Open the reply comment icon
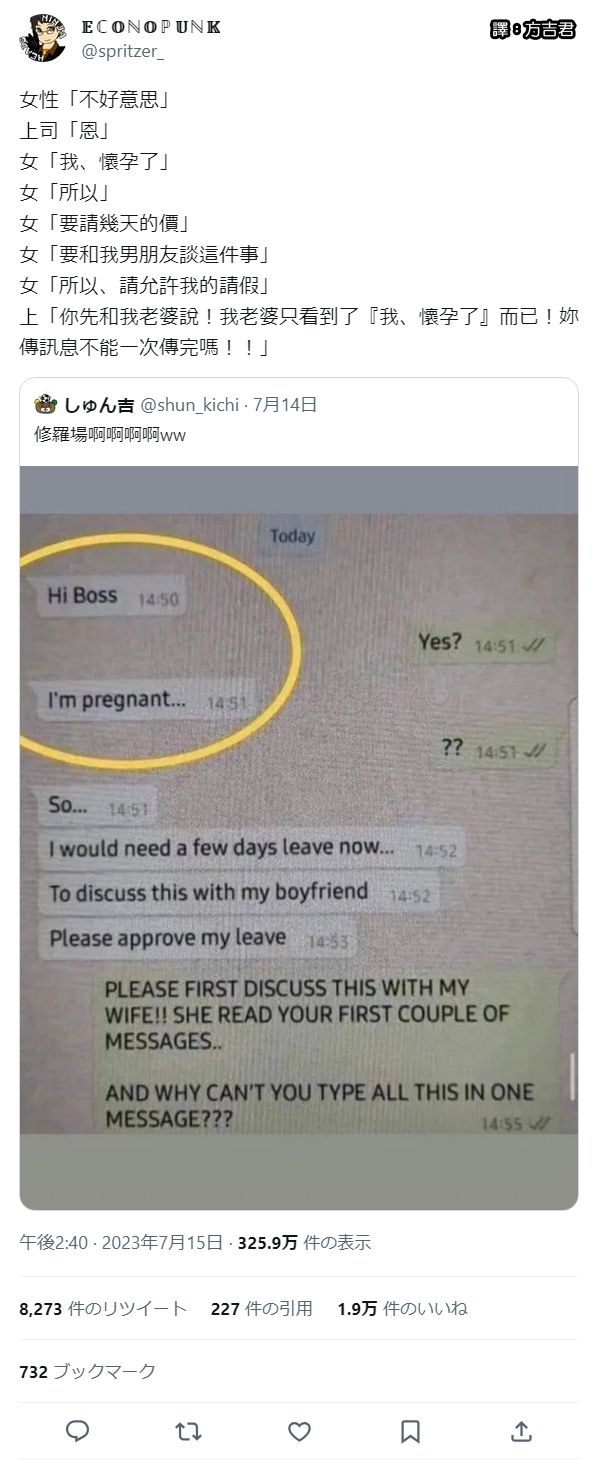This screenshot has height=1460, width=598. (77, 1431)
